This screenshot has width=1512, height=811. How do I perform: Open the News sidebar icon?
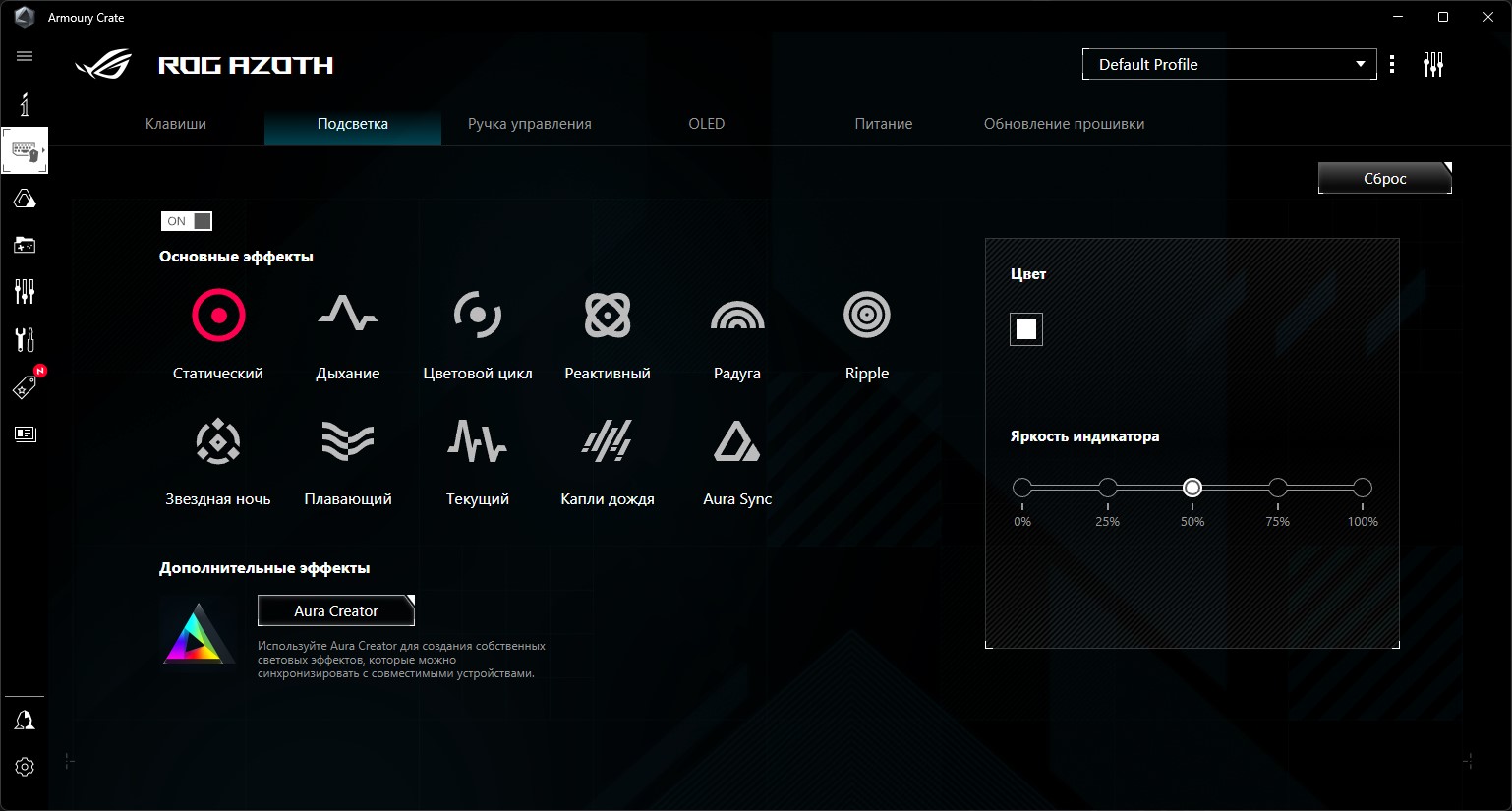click(25, 434)
